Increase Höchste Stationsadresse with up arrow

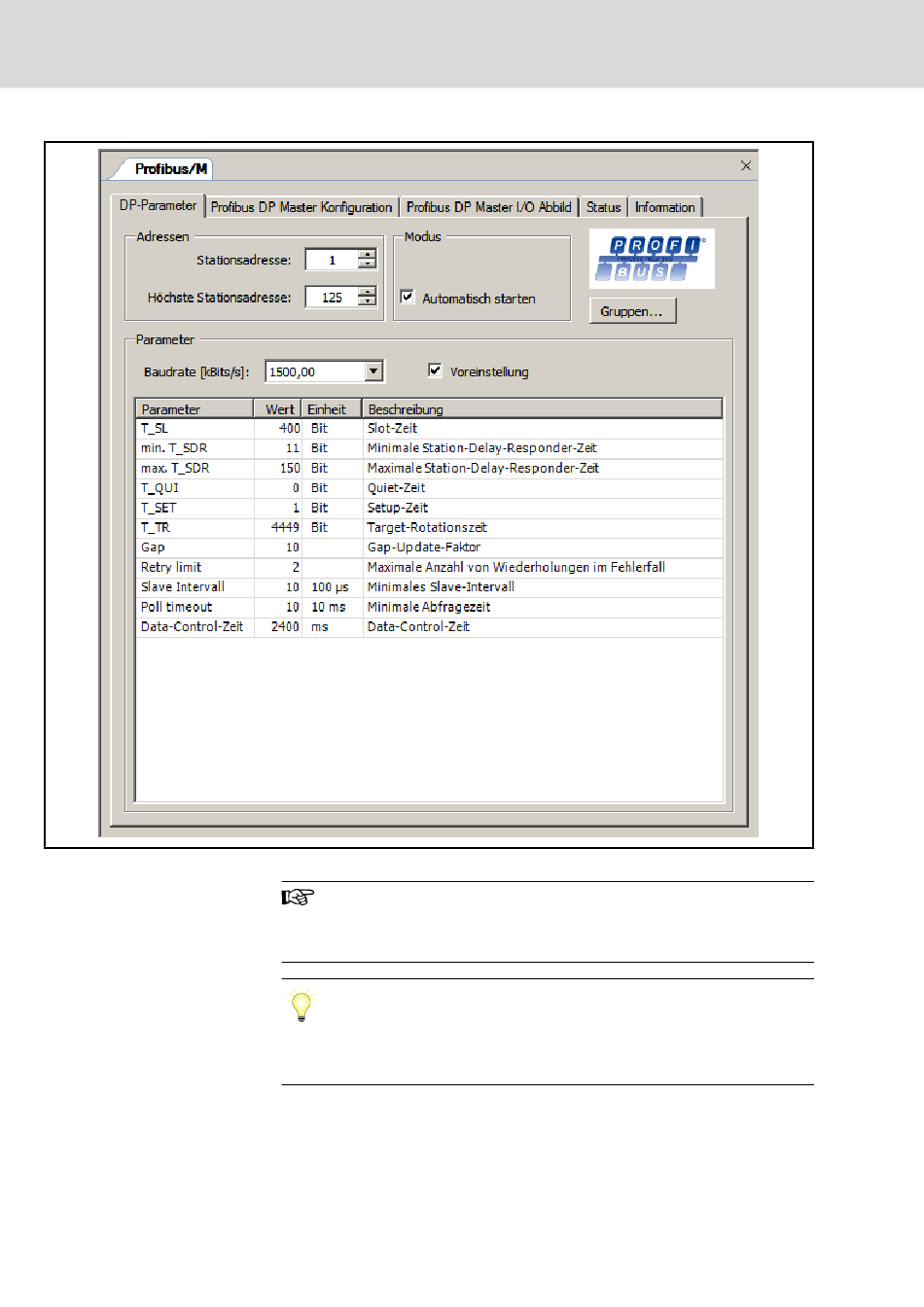(367, 292)
